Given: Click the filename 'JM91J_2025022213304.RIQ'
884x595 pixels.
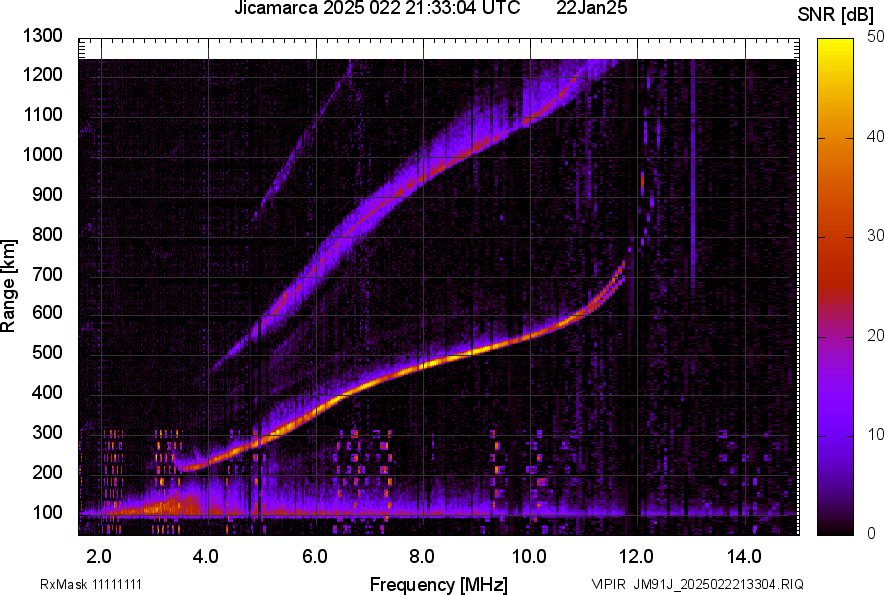Looking at the screenshot, I should [718, 584].
